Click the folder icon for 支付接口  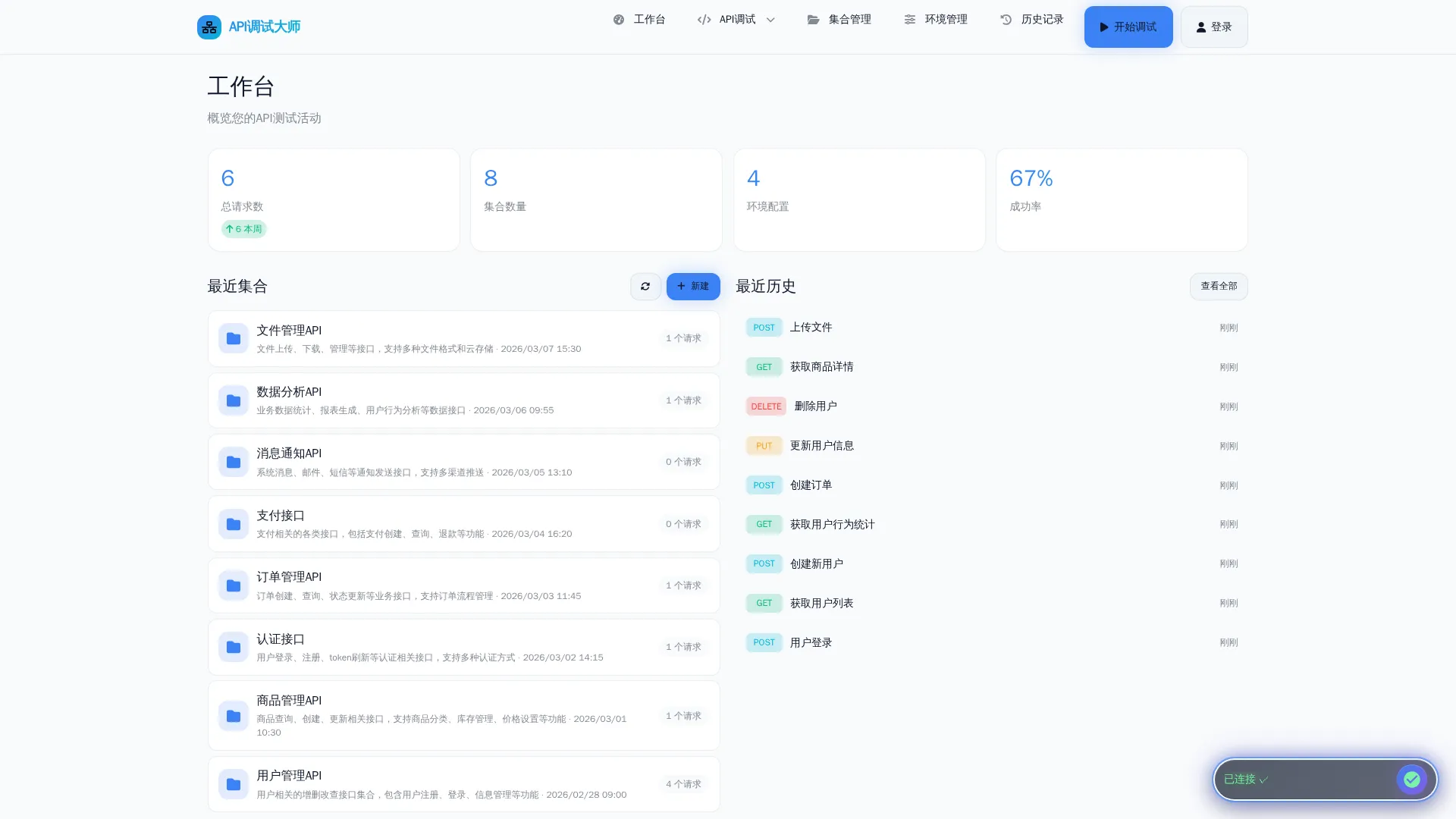point(234,524)
